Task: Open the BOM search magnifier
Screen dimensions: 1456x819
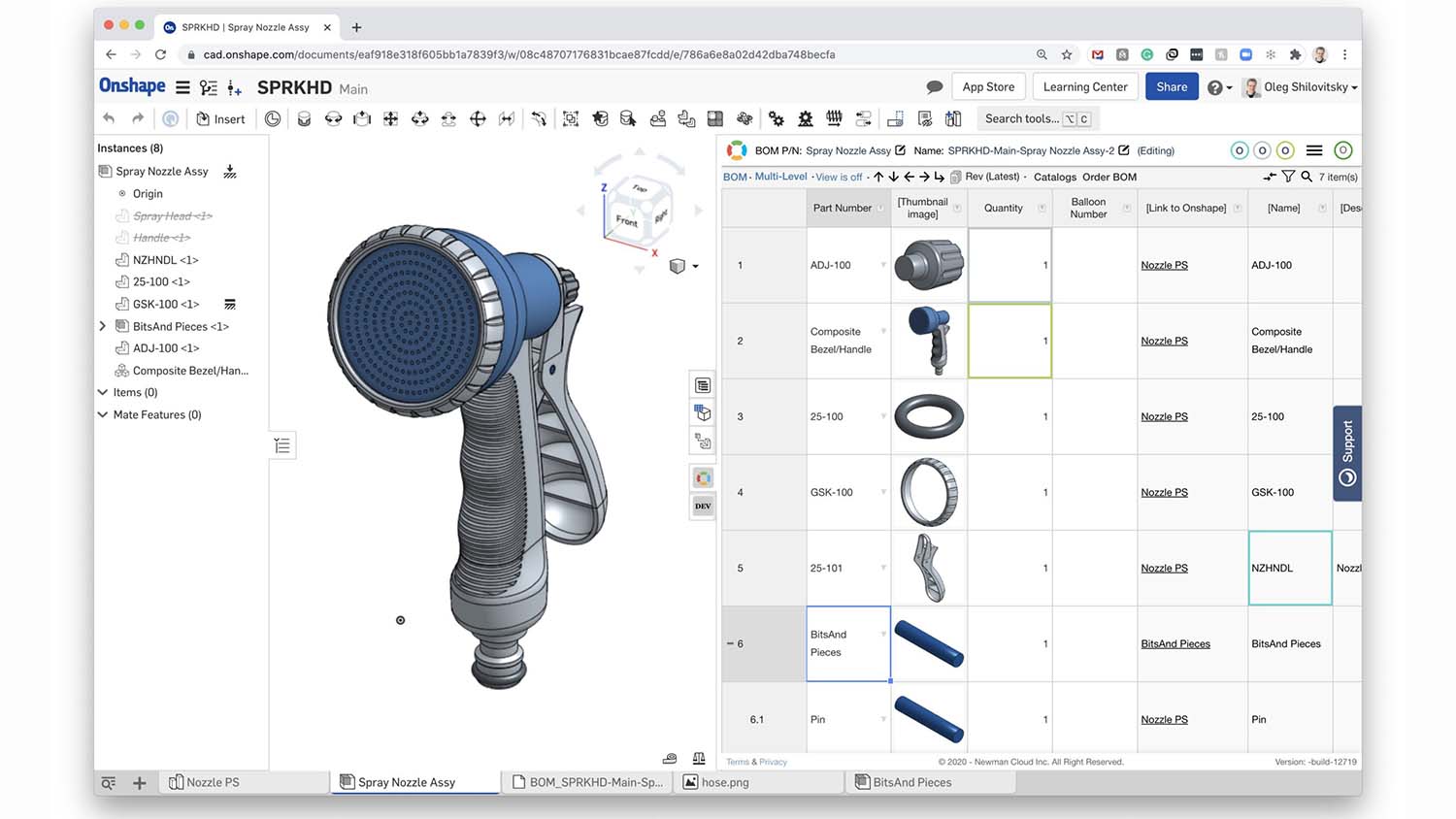Action: (x=1307, y=177)
